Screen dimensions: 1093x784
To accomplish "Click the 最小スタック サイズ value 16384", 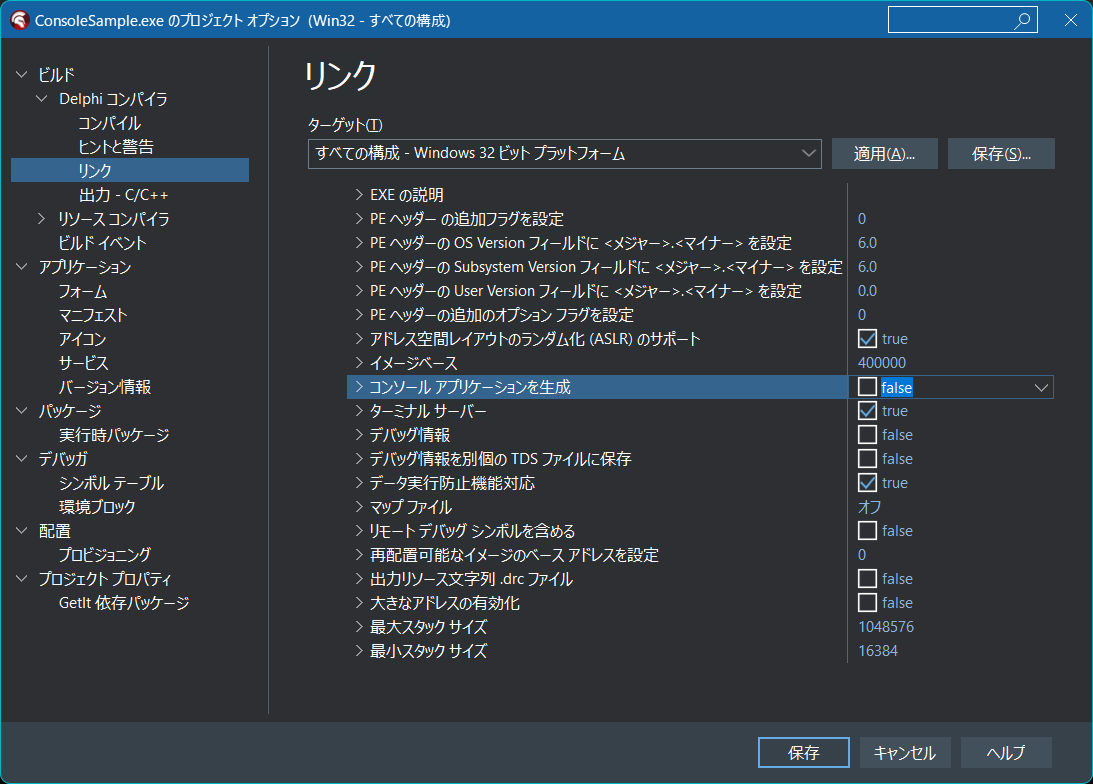I will pyautogui.click(x=878, y=650).
